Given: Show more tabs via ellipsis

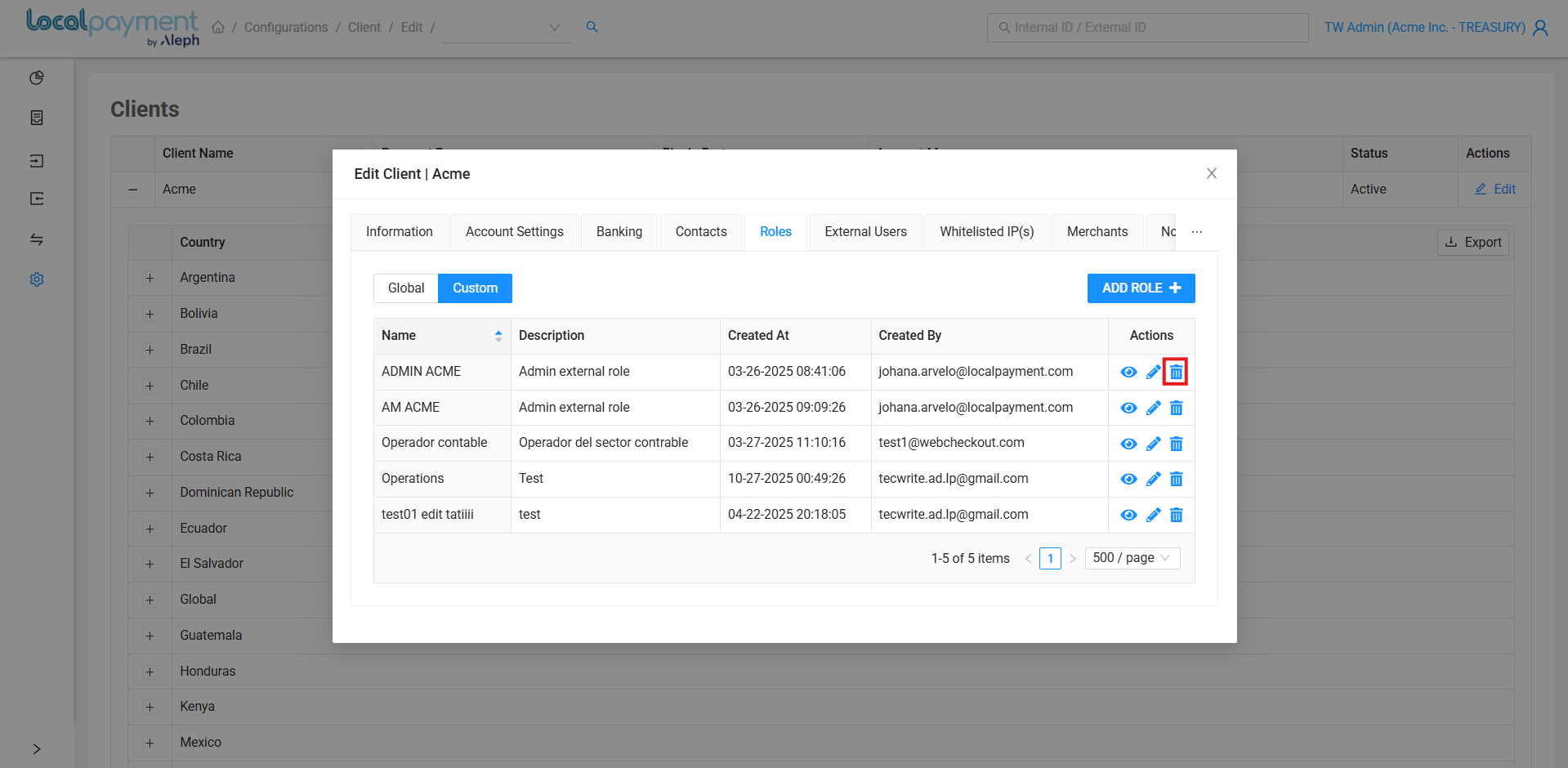Looking at the screenshot, I should pos(1197,232).
